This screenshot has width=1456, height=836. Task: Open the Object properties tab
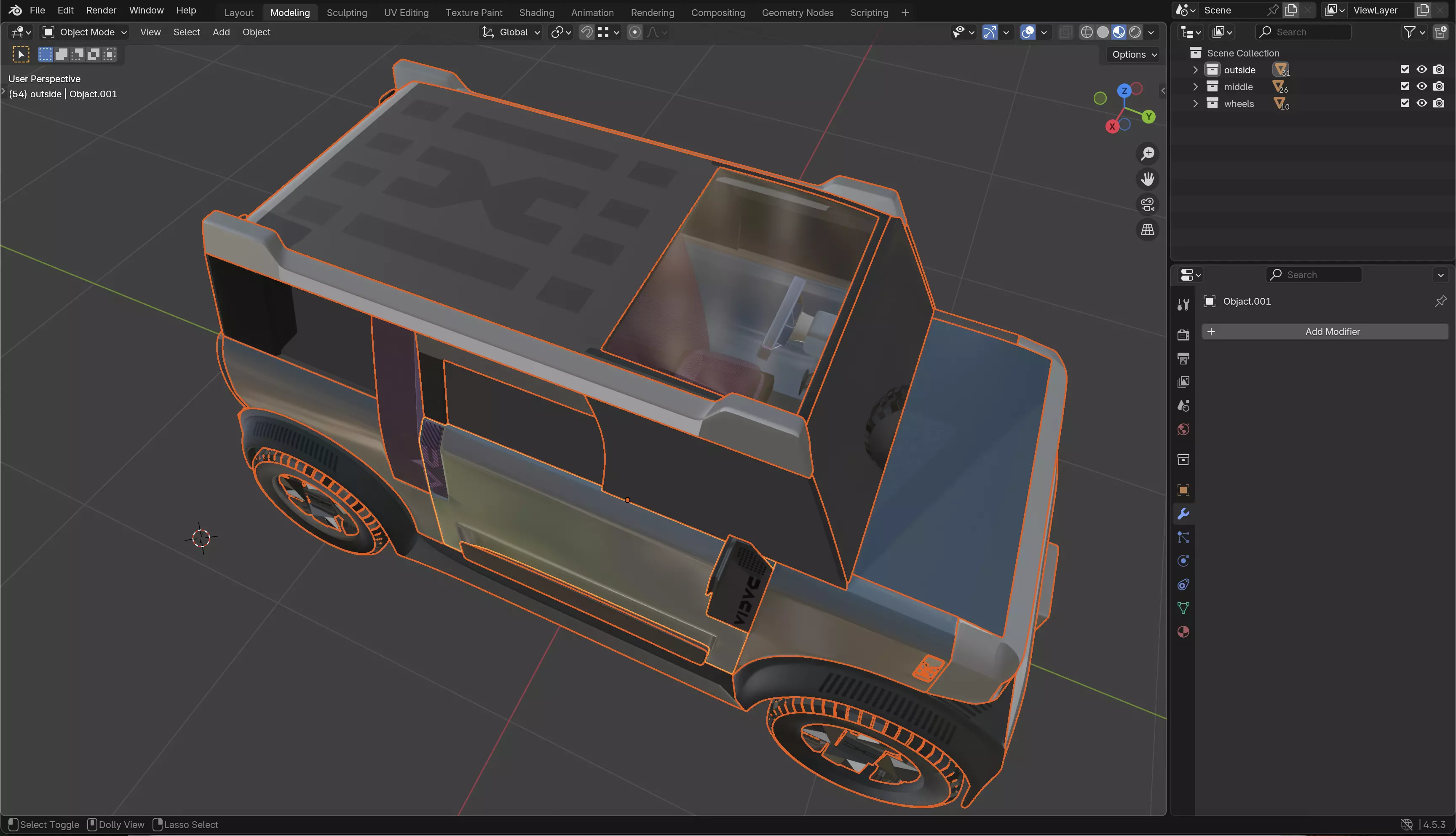pyautogui.click(x=1183, y=490)
